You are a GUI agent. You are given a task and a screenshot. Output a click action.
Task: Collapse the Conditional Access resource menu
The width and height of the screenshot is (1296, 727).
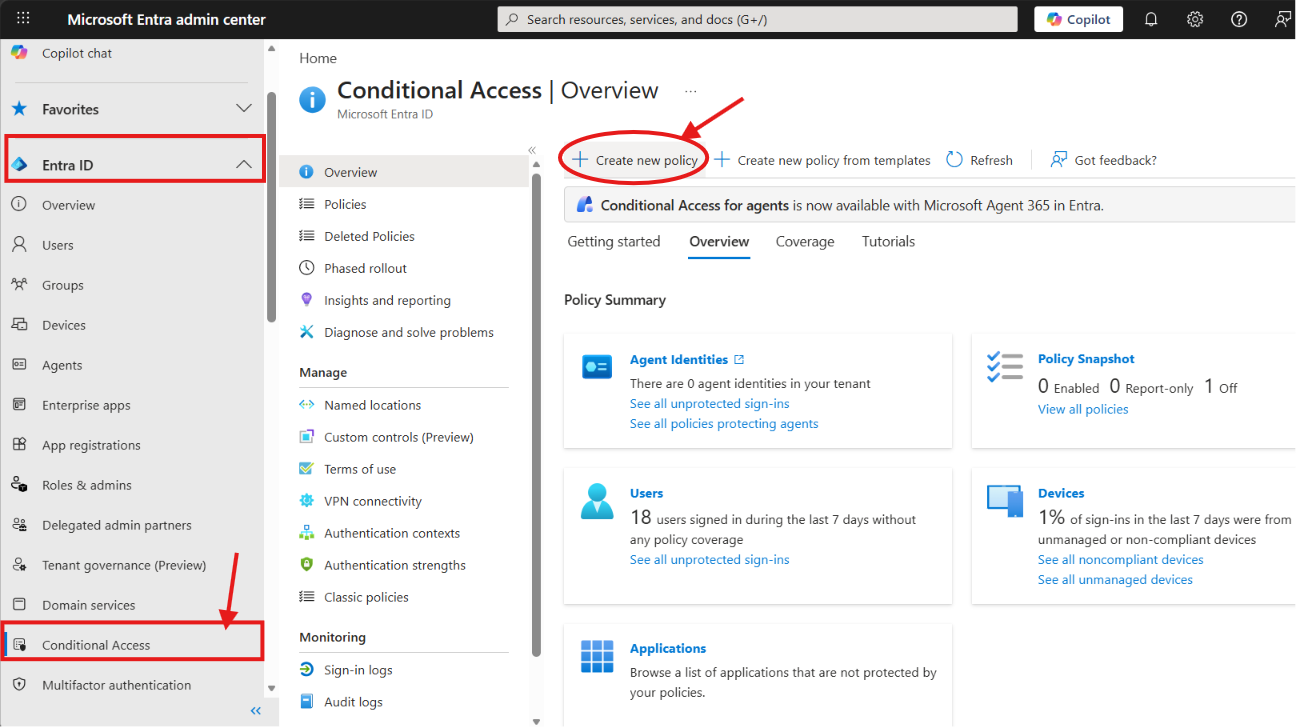pos(532,150)
